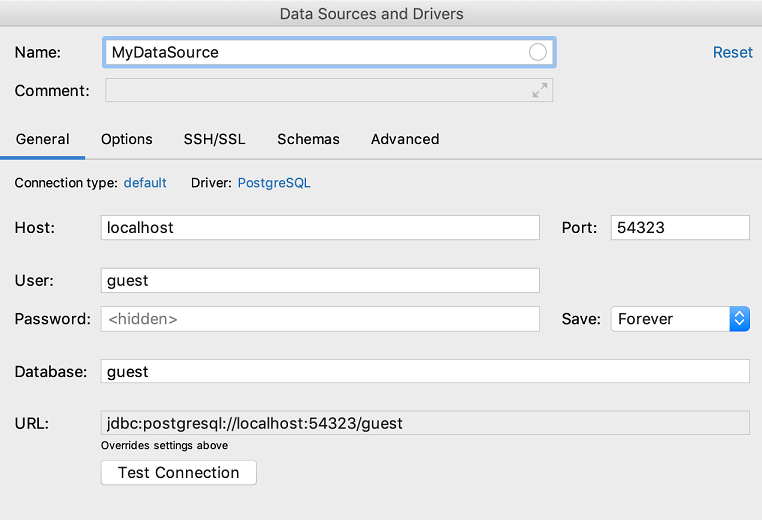Open the Save password dropdown set to Forever
Image resolution: width=762 pixels, height=520 pixels.
[x=680, y=319]
